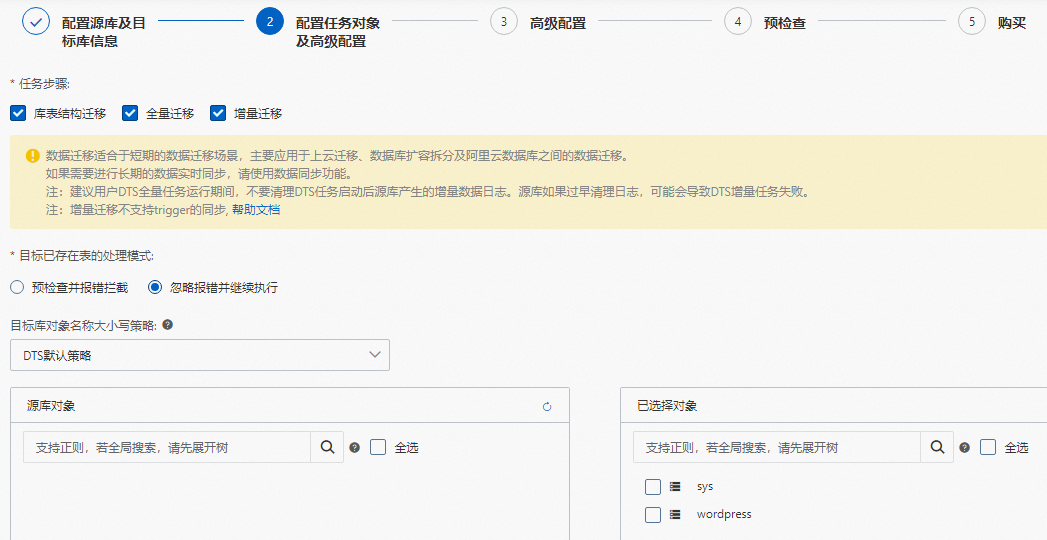Click help icon beside 目标库对象名称大小写策略
This screenshot has width=1047, height=540.
click(x=168, y=325)
